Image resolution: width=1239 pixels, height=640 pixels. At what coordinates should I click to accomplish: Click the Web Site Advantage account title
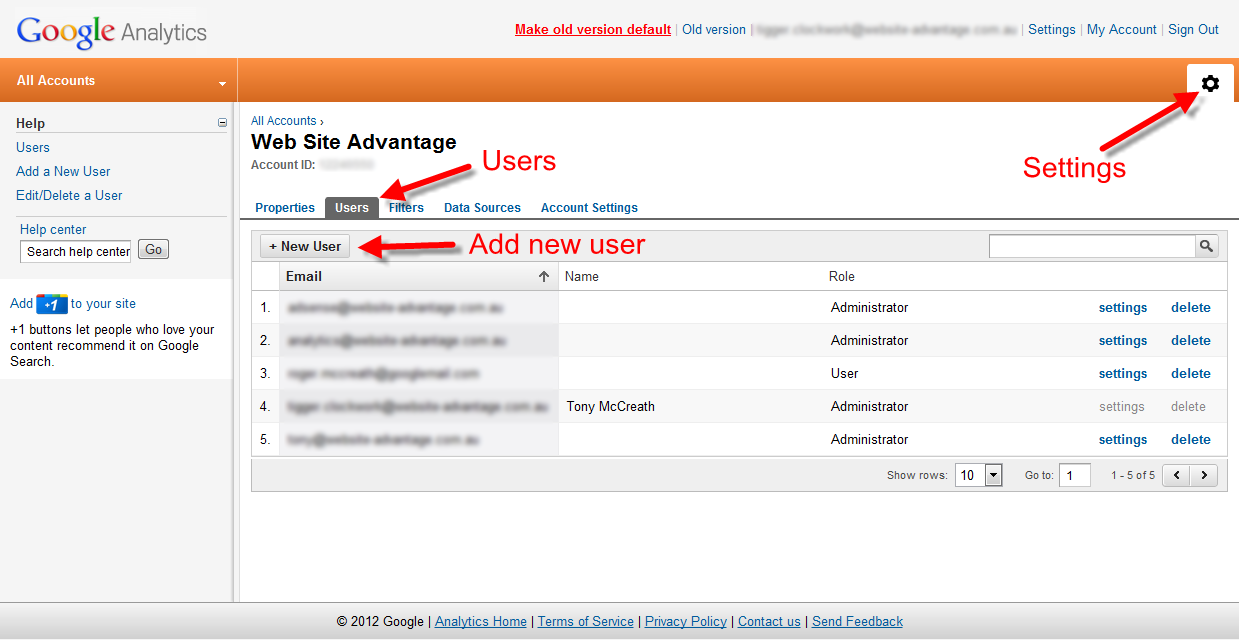pos(354,142)
